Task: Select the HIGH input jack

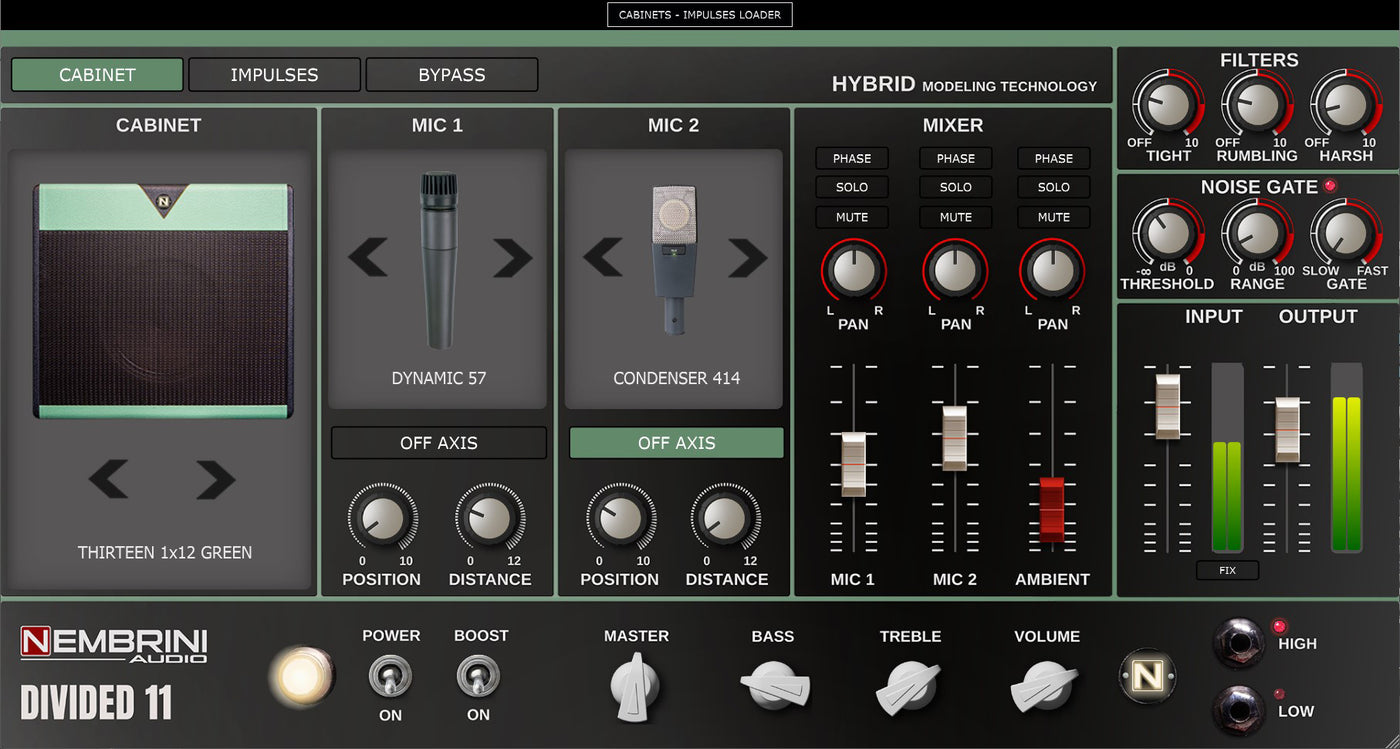Action: (1238, 642)
